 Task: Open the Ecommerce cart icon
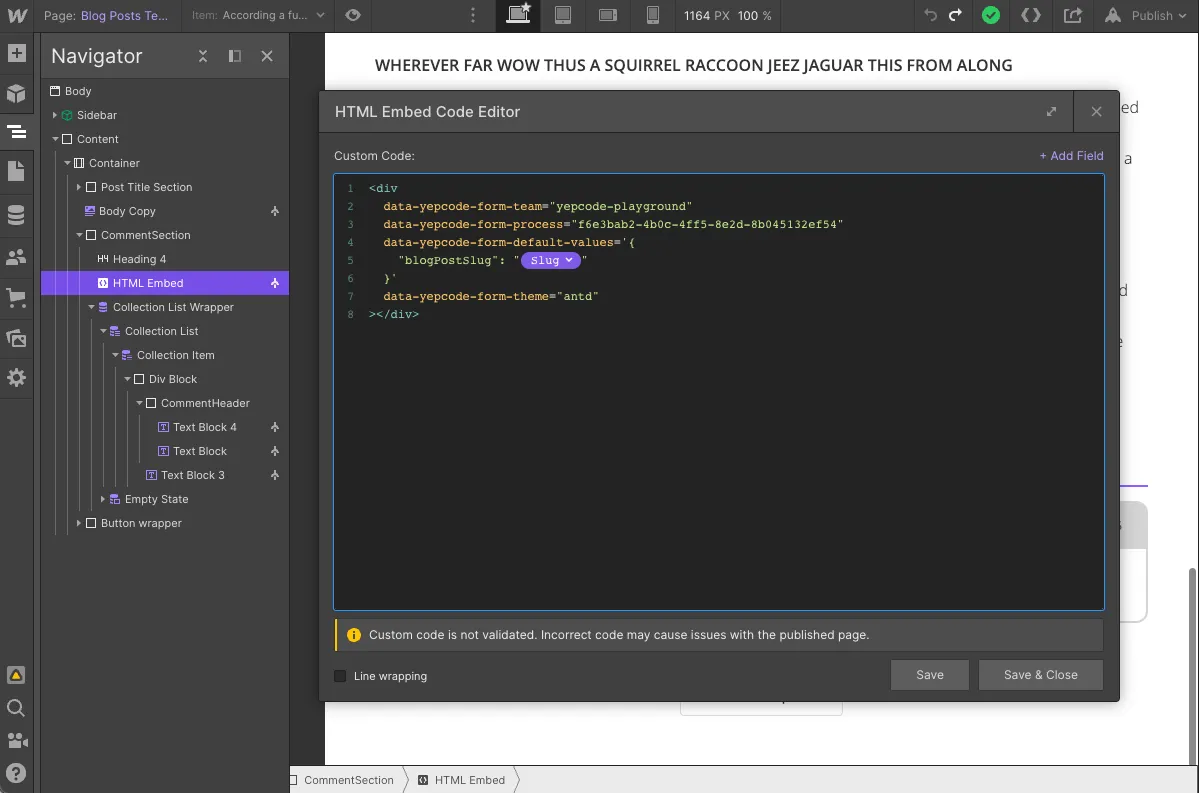(x=16, y=297)
